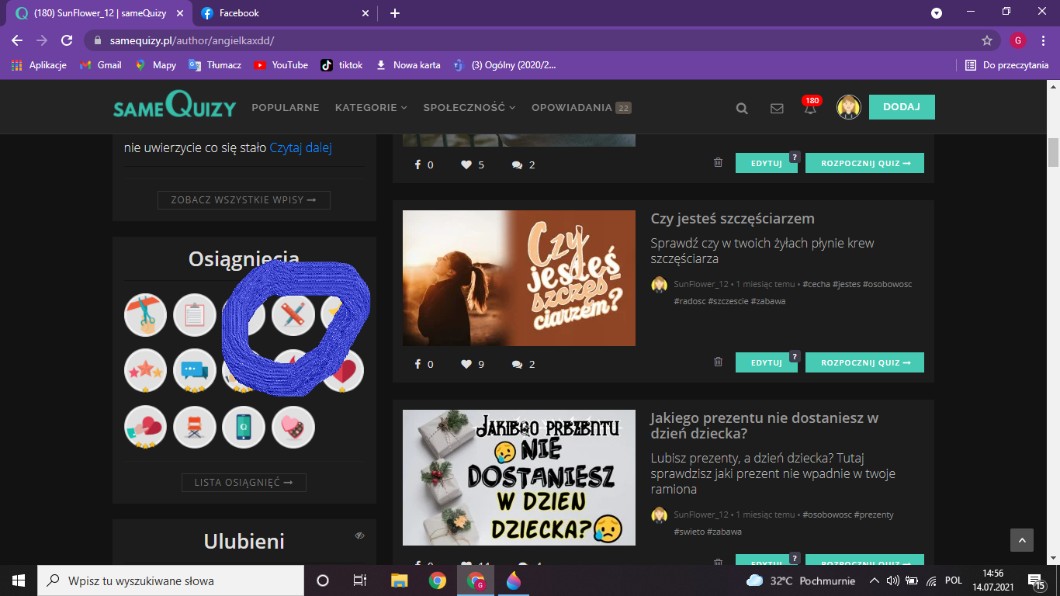Screen dimensions: 1060x596
Task: Click the chat bubbles achievement badge
Action: coord(194,370)
